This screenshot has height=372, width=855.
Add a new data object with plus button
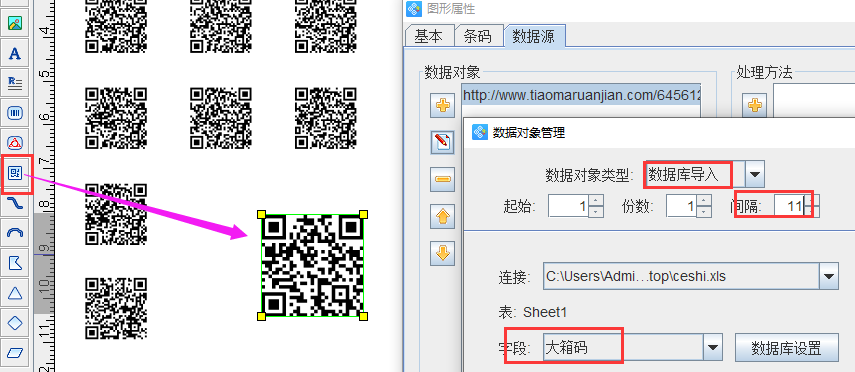click(443, 105)
